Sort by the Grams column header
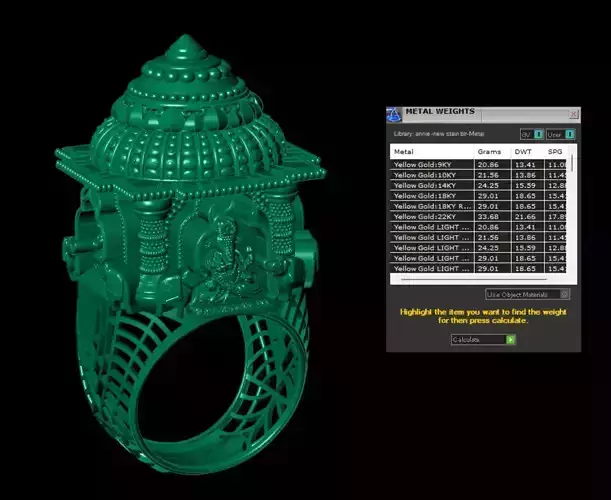This screenshot has width=611, height=500. coord(493,152)
